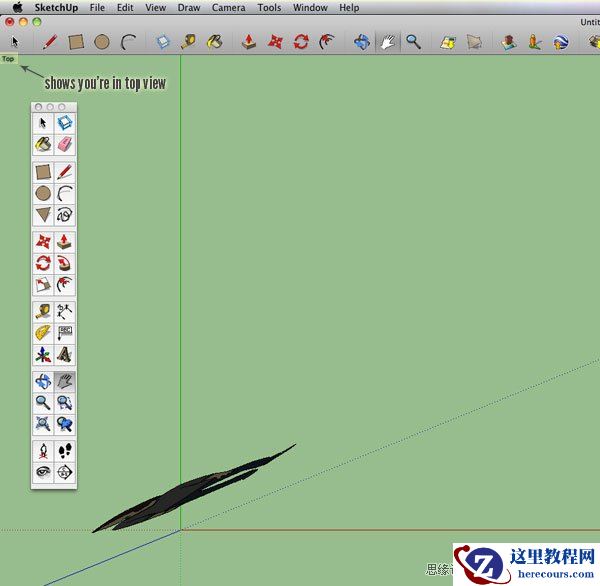Click the Add New Building icon
This screenshot has height=586, width=600.
click(x=509, y=42)
